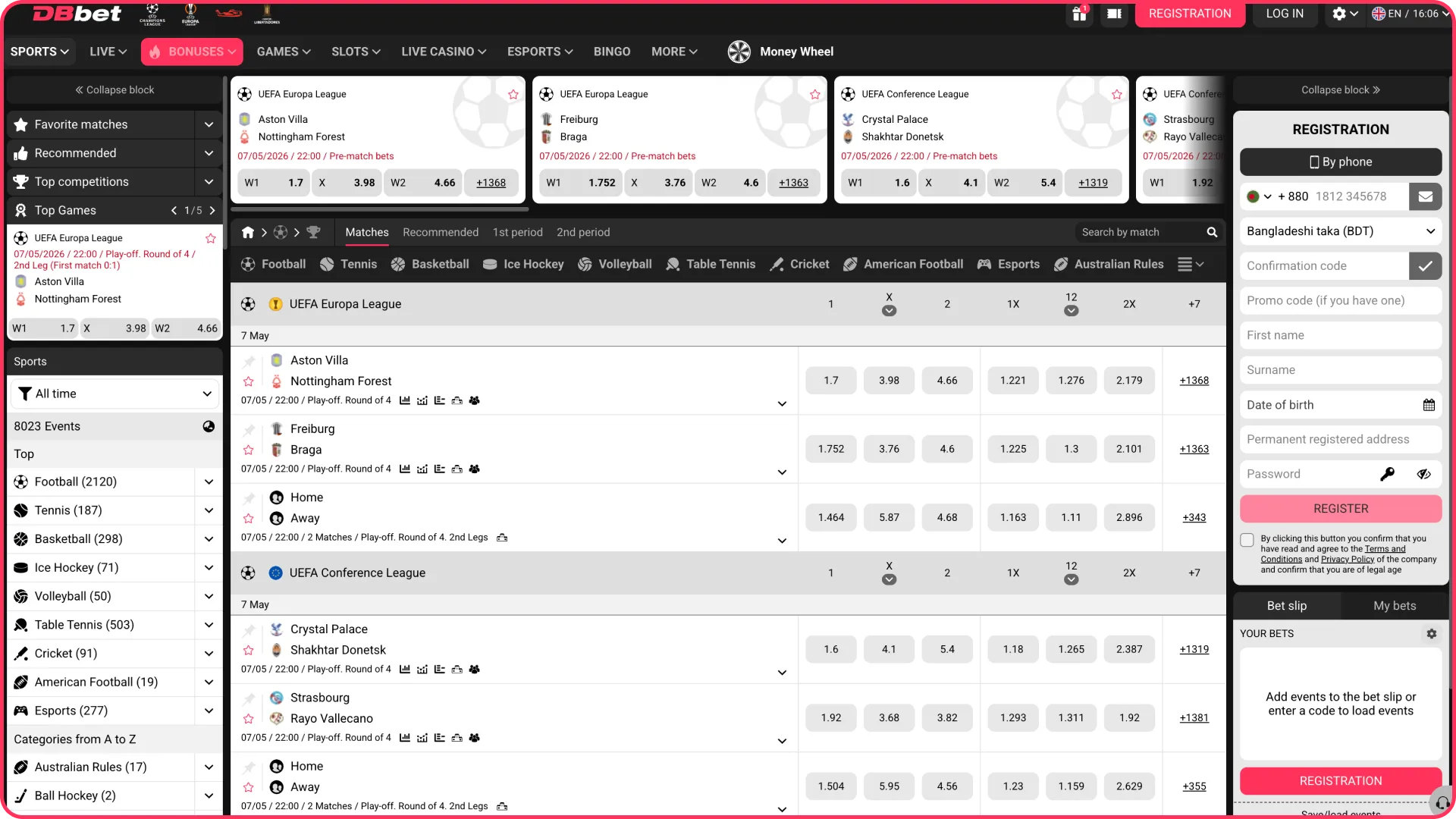This screenshot has width=1456, height=819.
Task: Click the Ice Hockey filter in sports bar
Action: (523, 264)
